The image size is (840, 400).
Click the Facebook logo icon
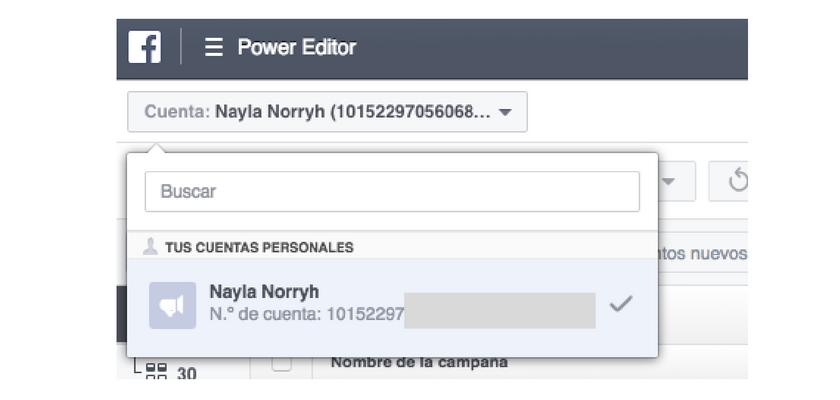tap(145, 47)
